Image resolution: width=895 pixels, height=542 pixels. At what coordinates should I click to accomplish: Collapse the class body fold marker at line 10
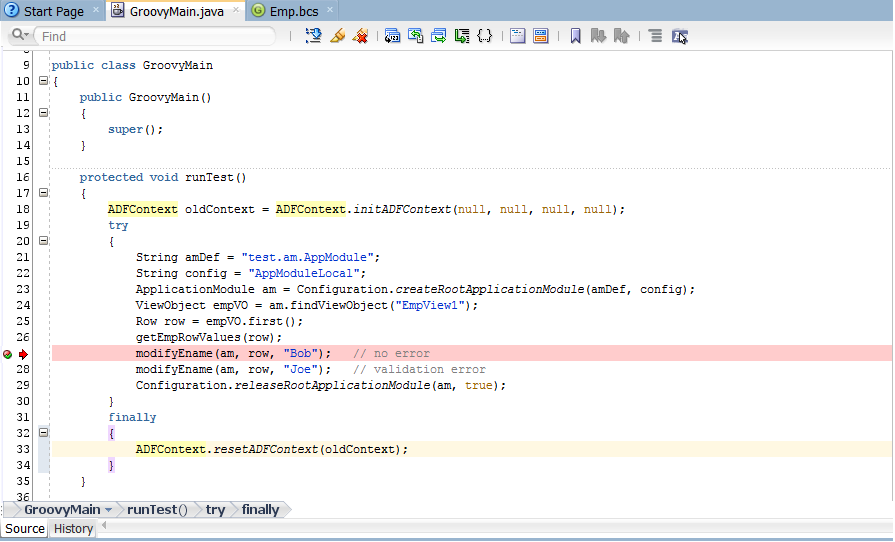(43, 81)
